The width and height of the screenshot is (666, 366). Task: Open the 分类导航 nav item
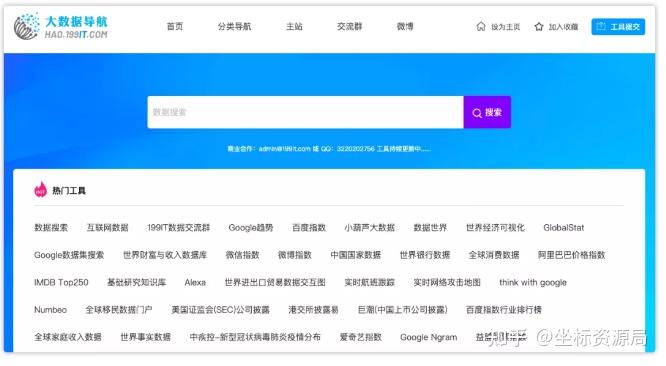coord(234,26)
